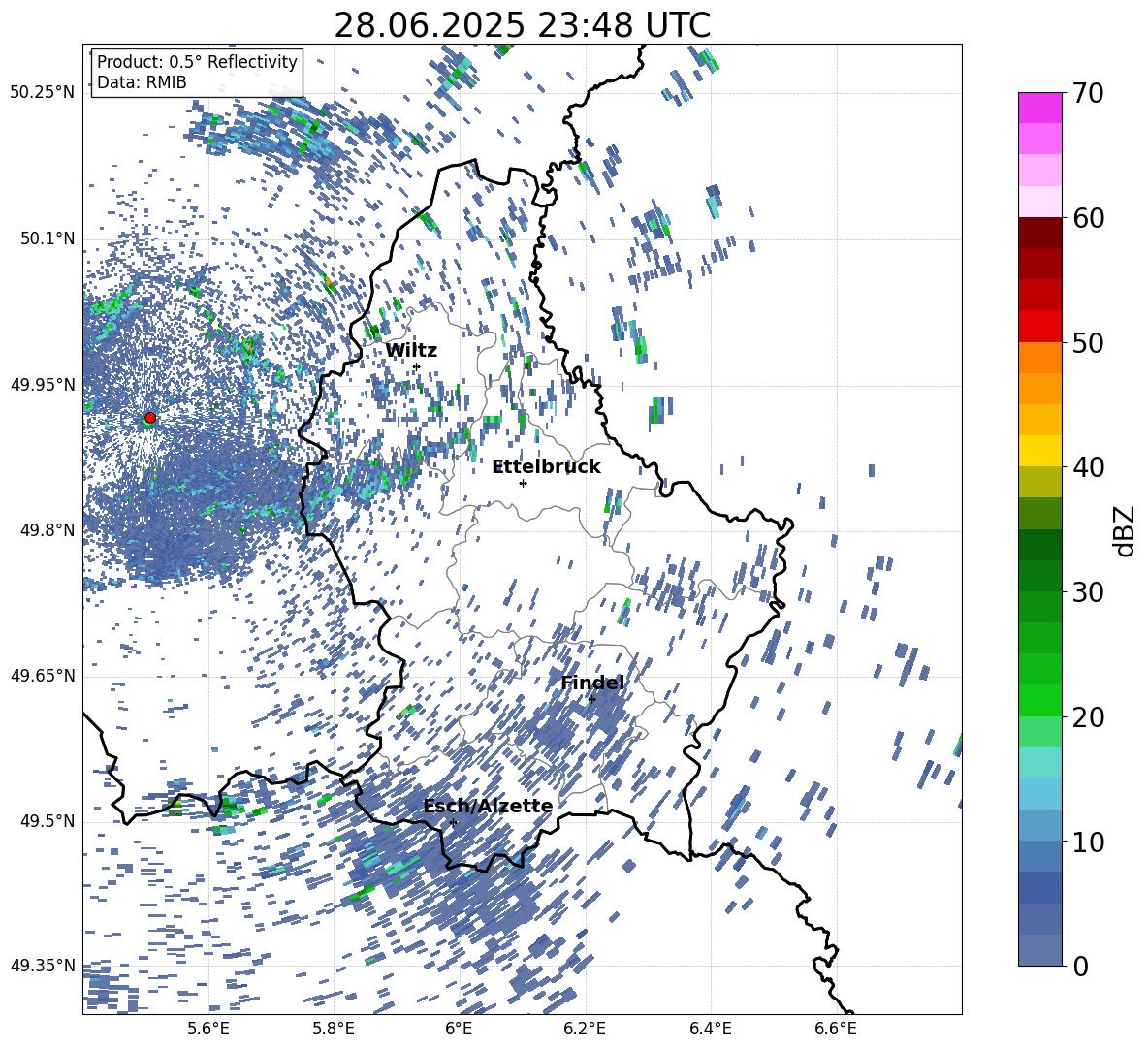Click the colorbar tick value 30
This screenshot has width=1148, height=1048.
1087,592
